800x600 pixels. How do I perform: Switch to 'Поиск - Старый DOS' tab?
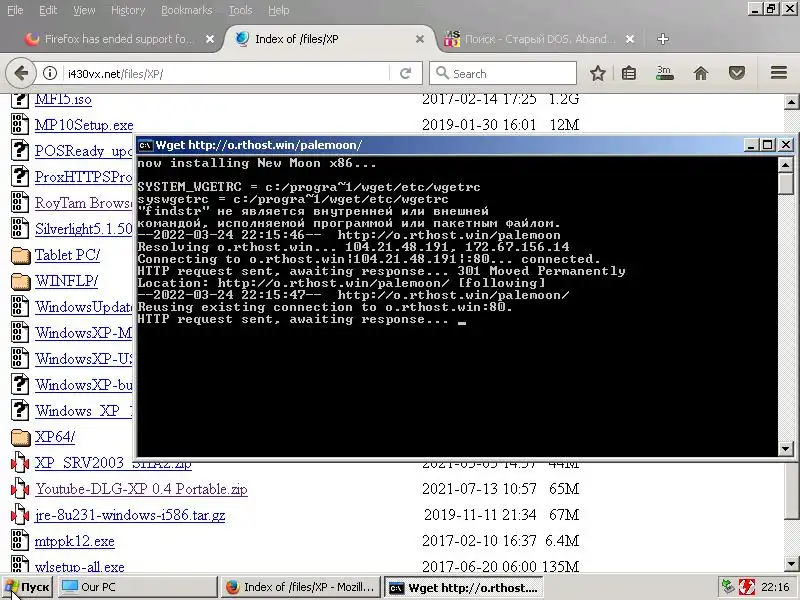click(540, 39)
